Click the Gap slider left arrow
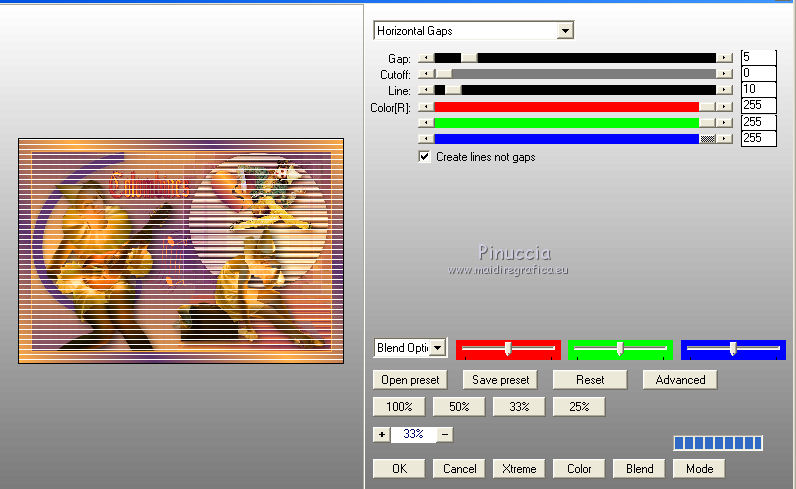Screen dimensions: 796x489 [x=426, y=58]
